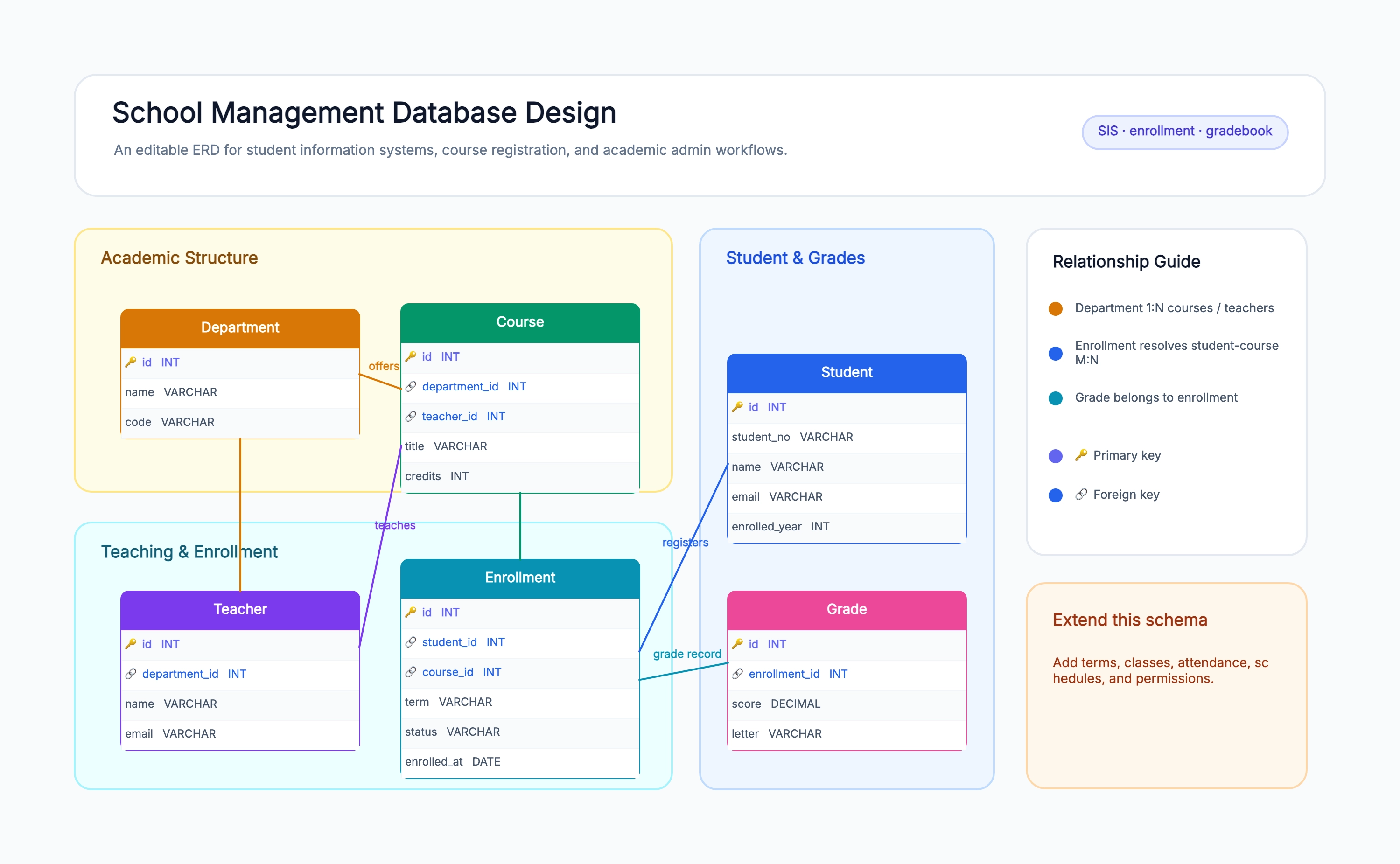
Task: Click the purple dot beside Primary key
Action: [1056, 456]
